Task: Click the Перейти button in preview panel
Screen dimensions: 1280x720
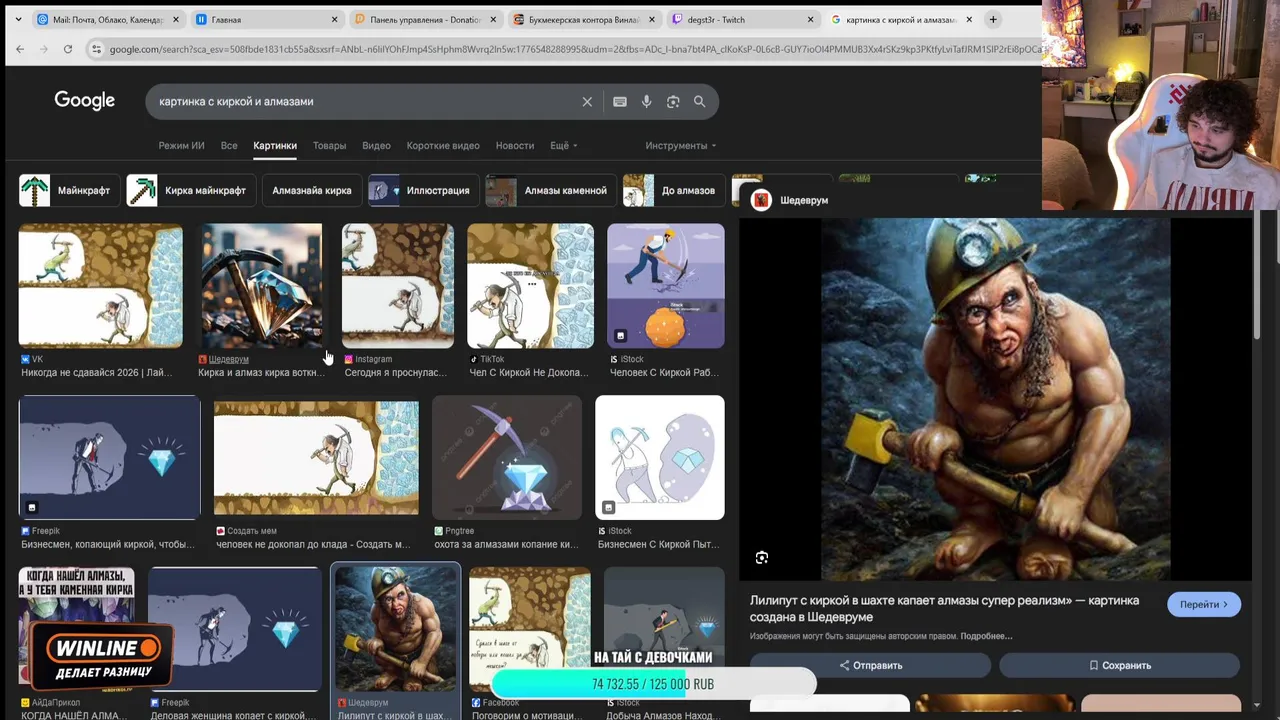Action: pos(1204,604)
